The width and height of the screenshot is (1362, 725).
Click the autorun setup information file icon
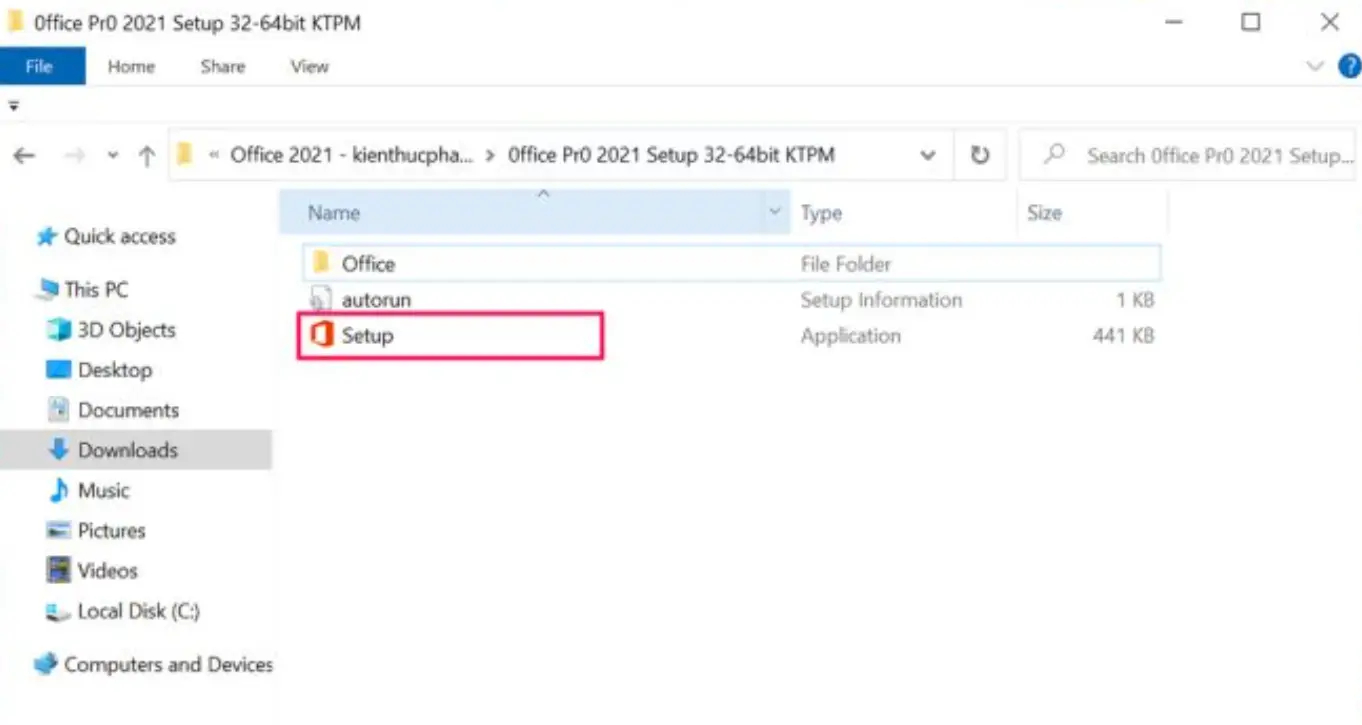(x=321, y=299)
